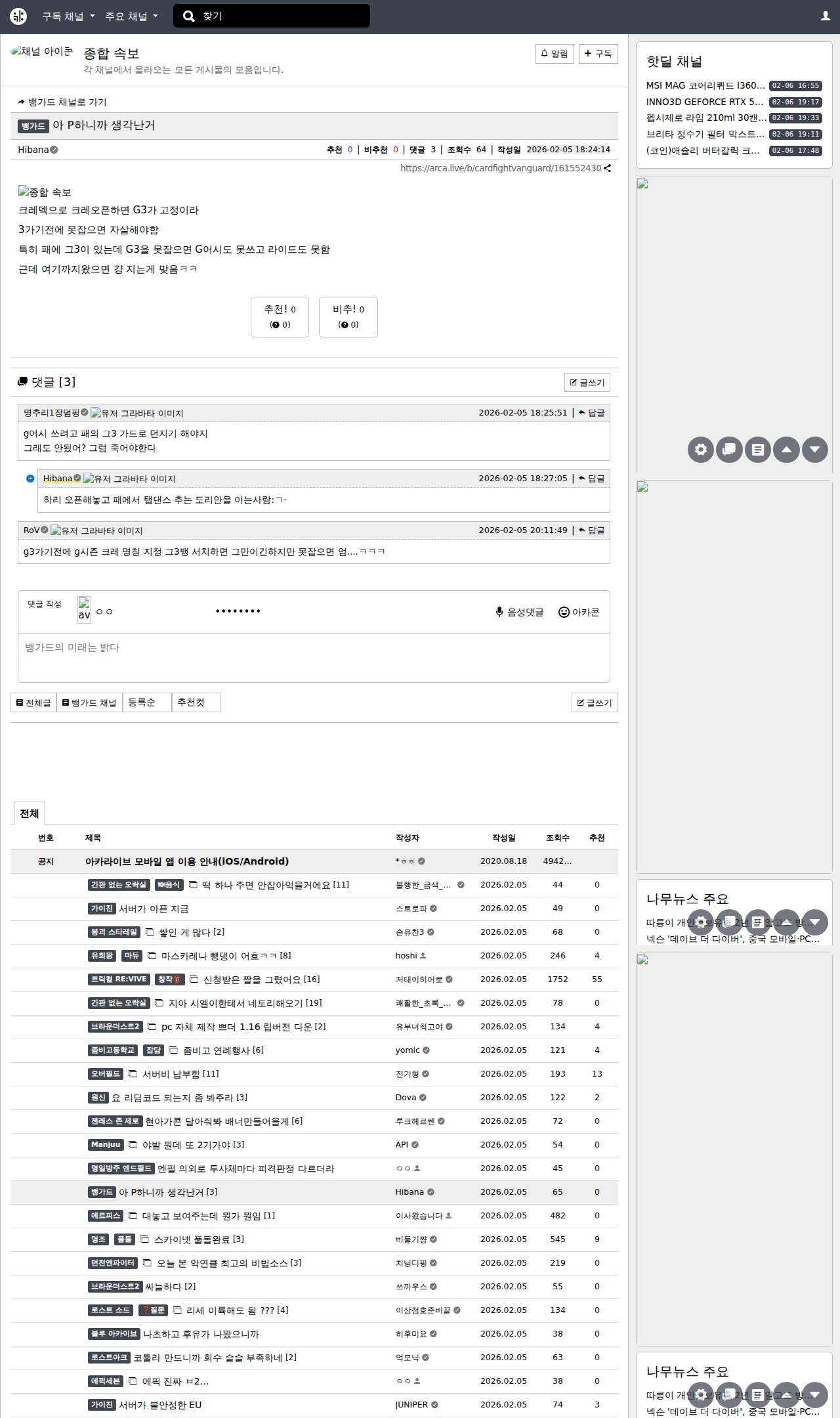
Task: Reply to 명추리1장덤핑's comment via 답글
Action: 592,412
